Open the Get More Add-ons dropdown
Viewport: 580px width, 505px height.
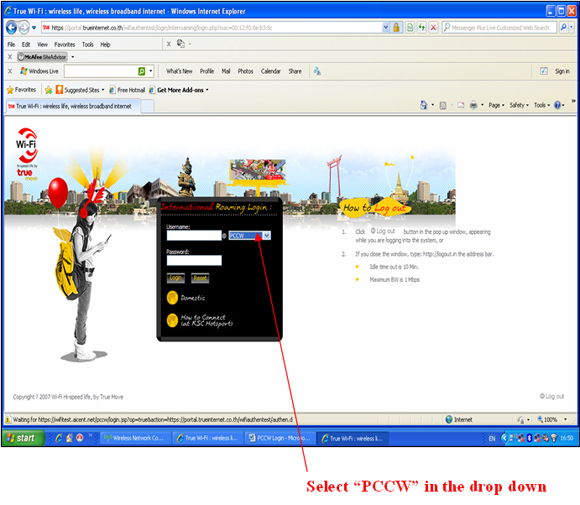[179, 90]
